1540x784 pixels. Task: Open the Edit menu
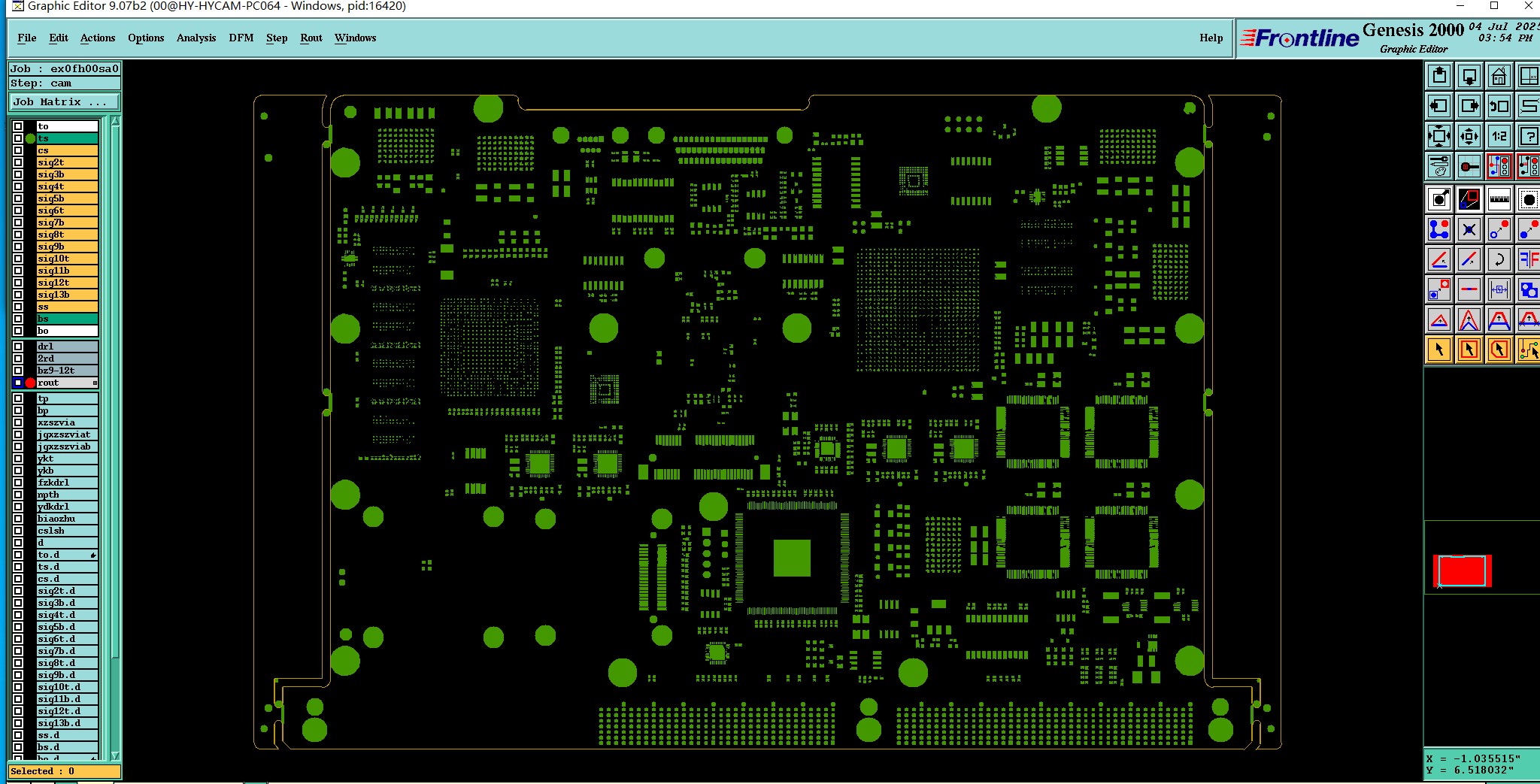[59, 38]
